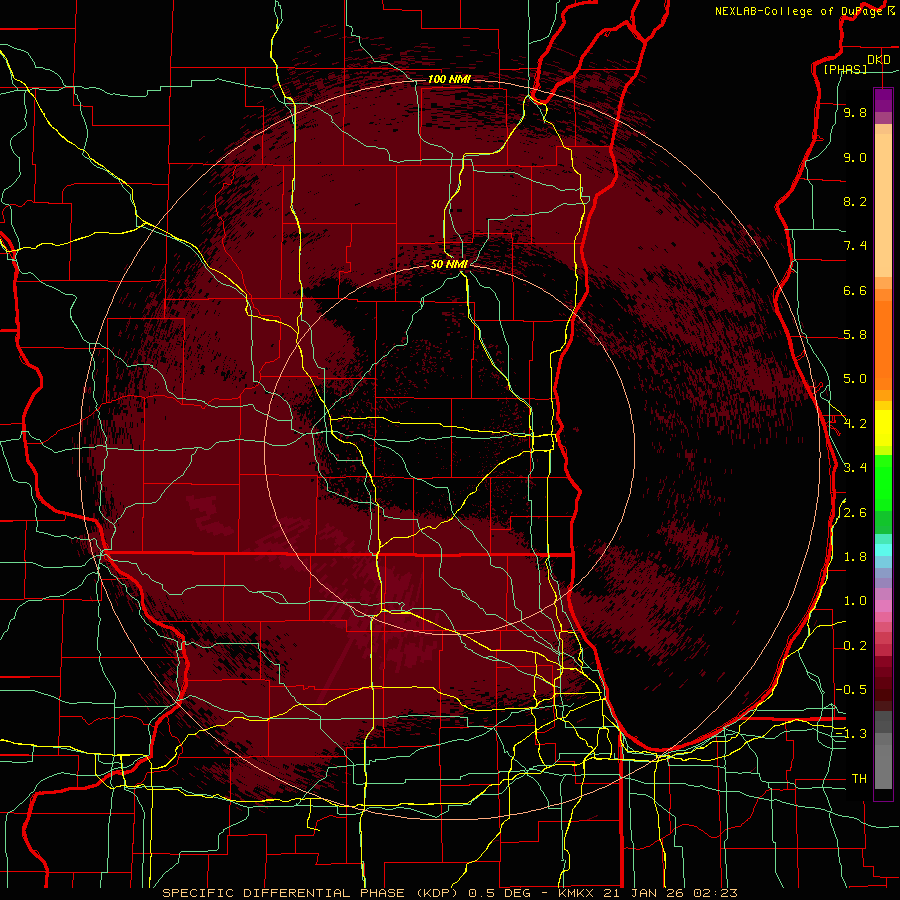Screen dimensions: 900x900
Task: Click the -0.5 legend value
Action: (x=852, y=690)
